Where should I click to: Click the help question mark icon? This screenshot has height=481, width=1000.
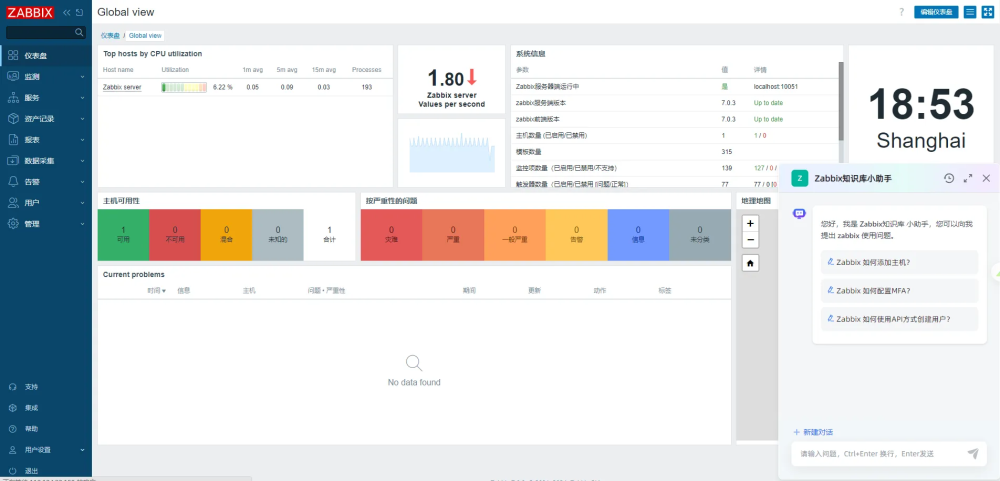click(901, 12)
